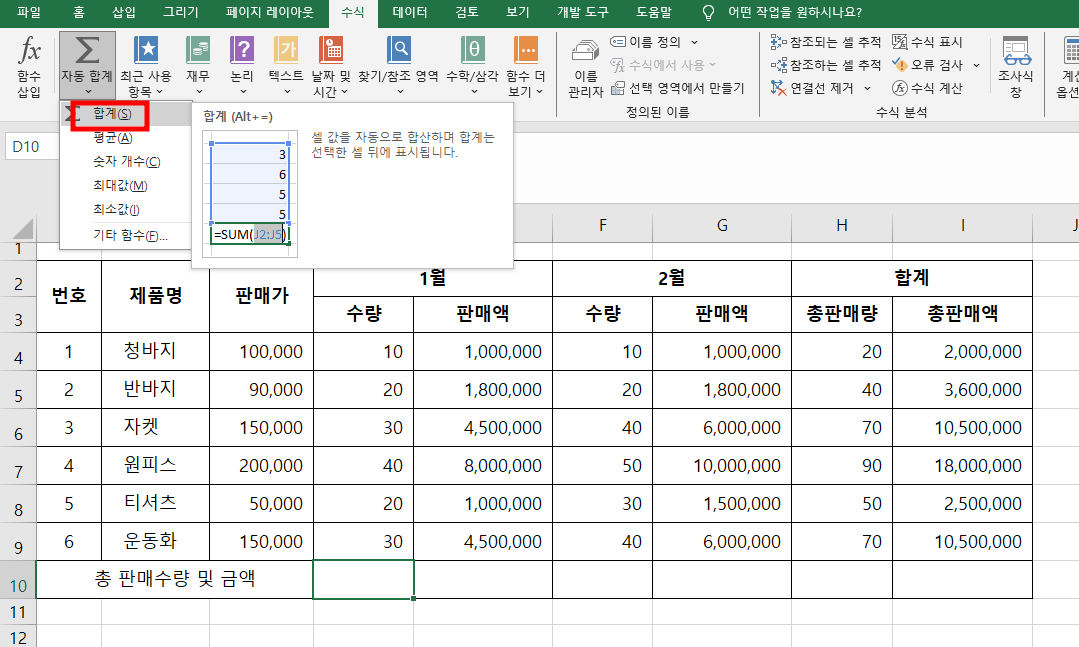Open the Name Manager (이름 관리자)
This screenshot has height=647, width=1079.
(x=586, y=66)
